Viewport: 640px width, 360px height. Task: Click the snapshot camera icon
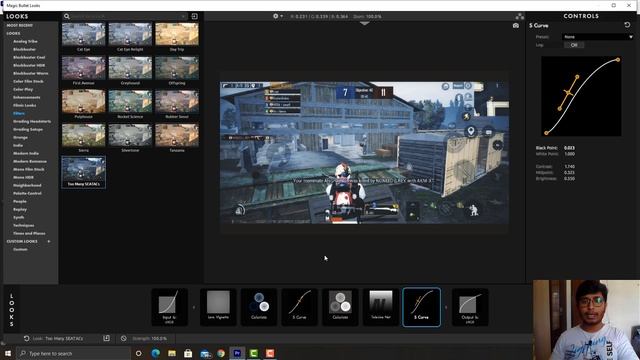coord(516,25)
